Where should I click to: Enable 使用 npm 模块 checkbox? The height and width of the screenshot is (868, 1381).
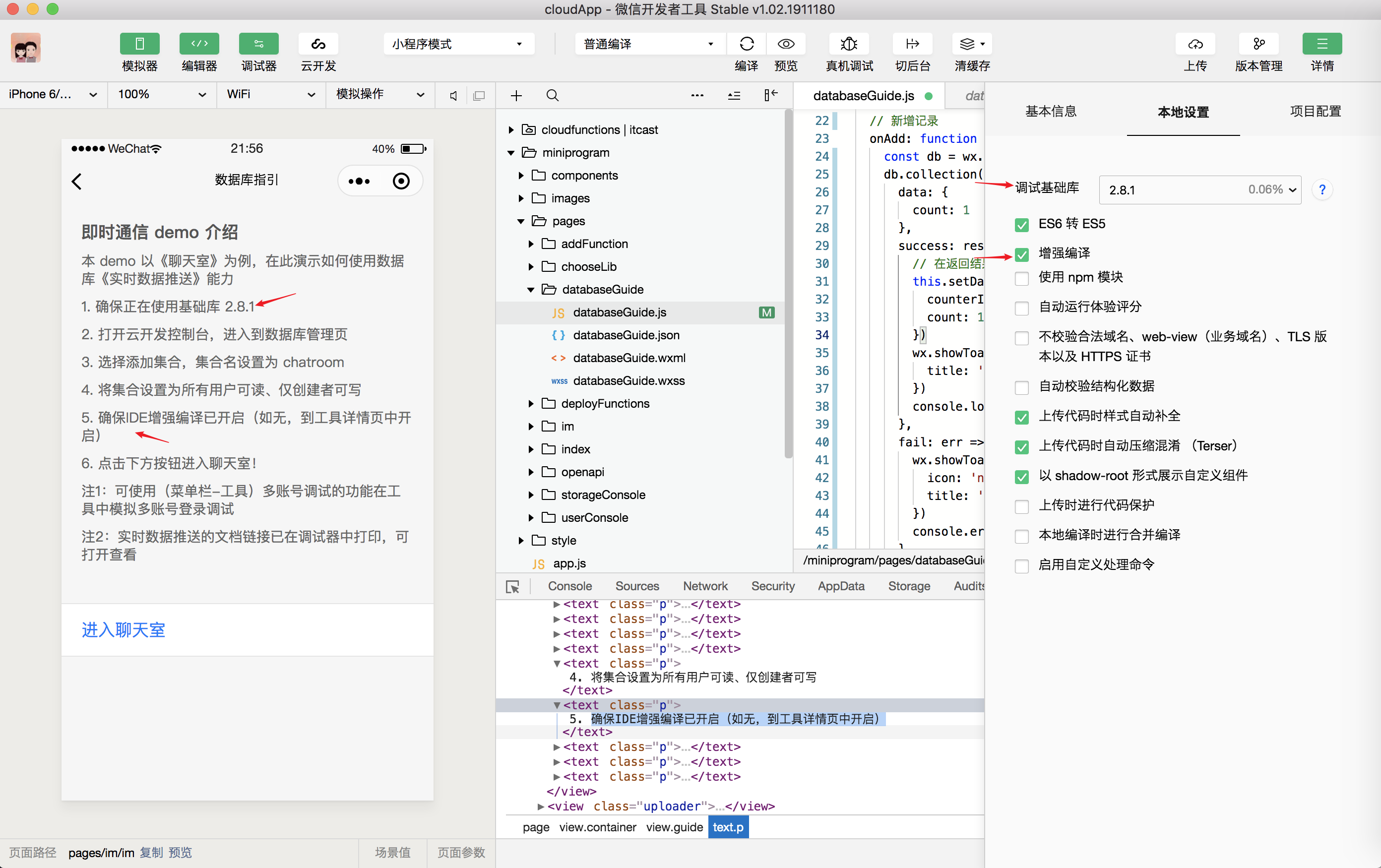[1021, 278]
